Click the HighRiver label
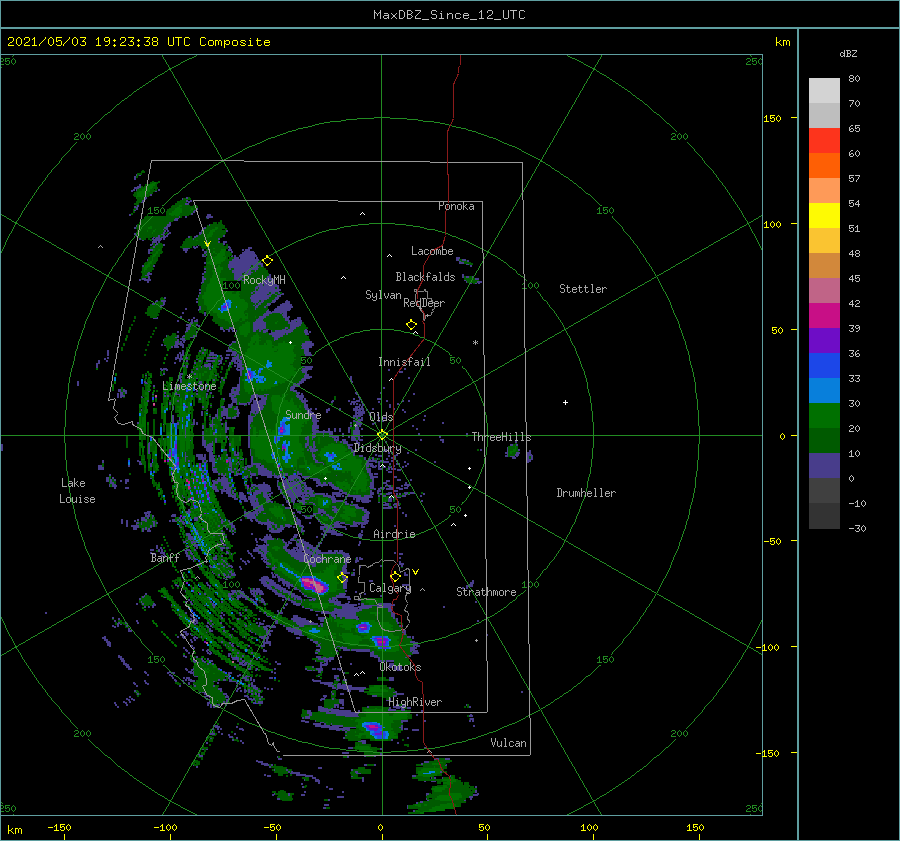900x841 pixels. pyautogui.click(x=415, y=702)
